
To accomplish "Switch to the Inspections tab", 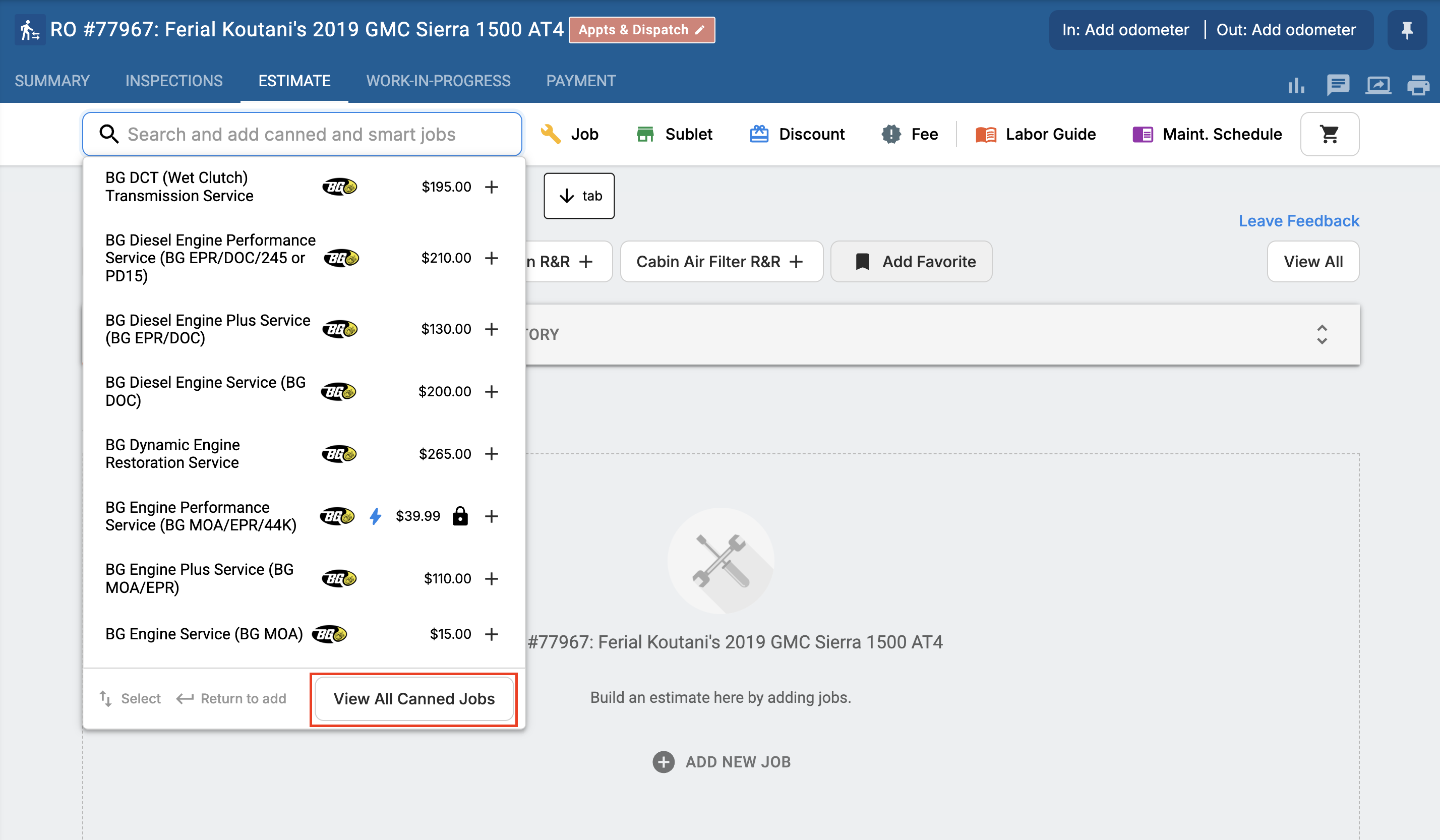I will point(174,81).
